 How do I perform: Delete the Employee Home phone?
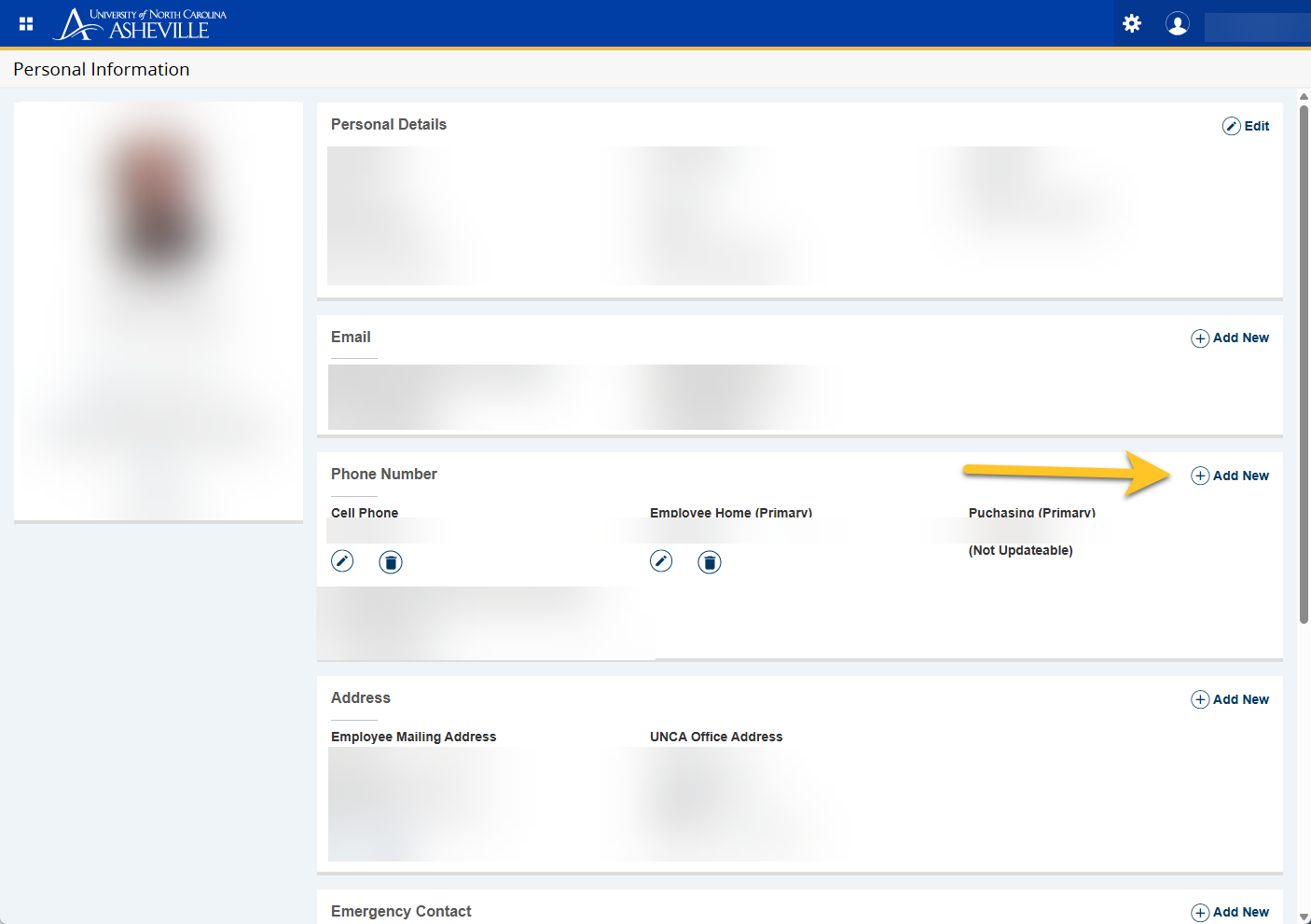tap(710, 562)
